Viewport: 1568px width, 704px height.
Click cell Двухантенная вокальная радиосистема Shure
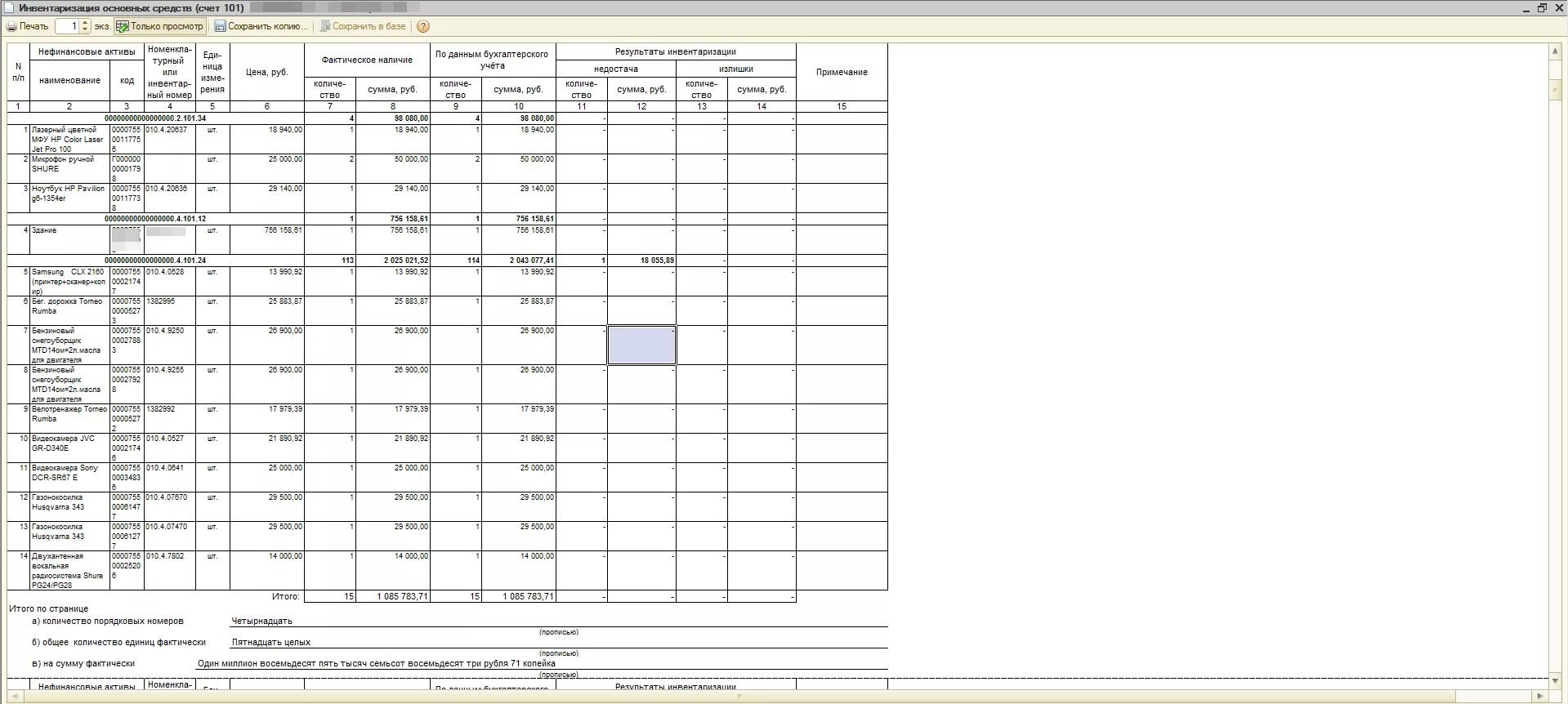pos(69,570)
